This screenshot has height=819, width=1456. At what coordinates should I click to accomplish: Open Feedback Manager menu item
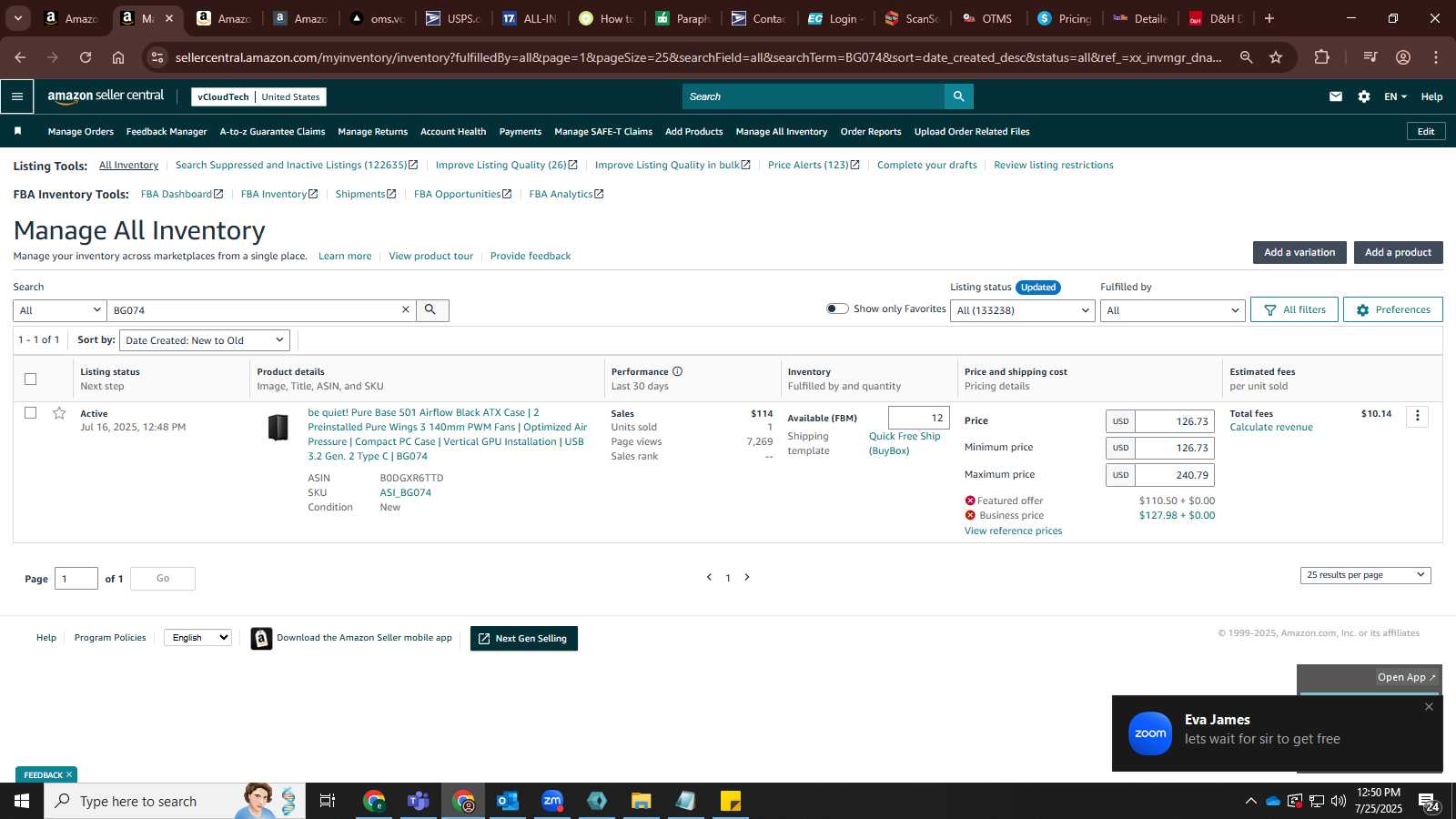tap(167, 131)
